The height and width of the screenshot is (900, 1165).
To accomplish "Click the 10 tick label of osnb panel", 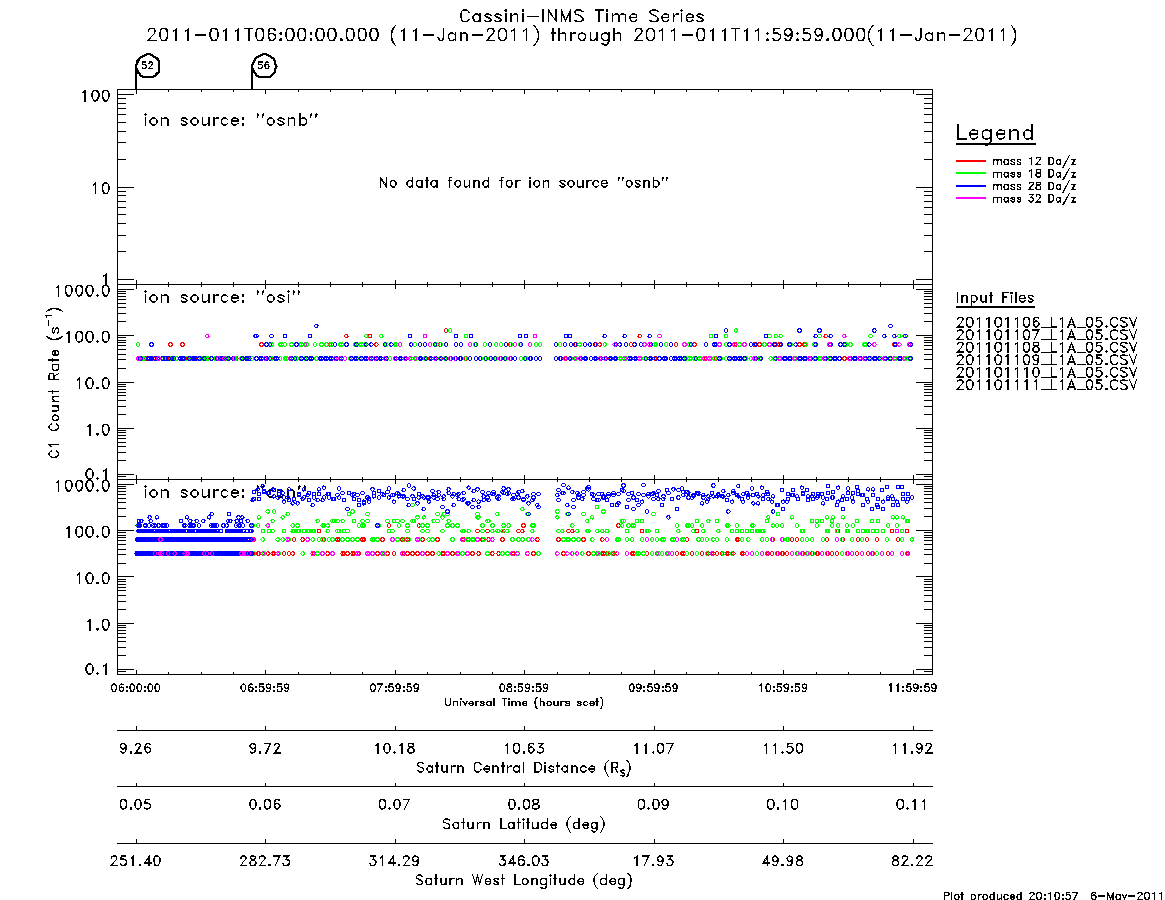I will point(101,189).
